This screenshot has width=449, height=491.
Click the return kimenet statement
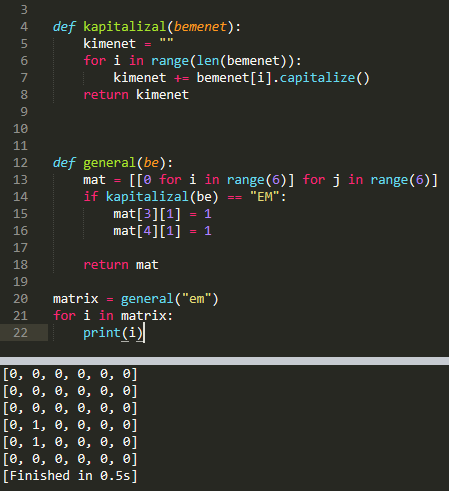click(x=136, y=95)
